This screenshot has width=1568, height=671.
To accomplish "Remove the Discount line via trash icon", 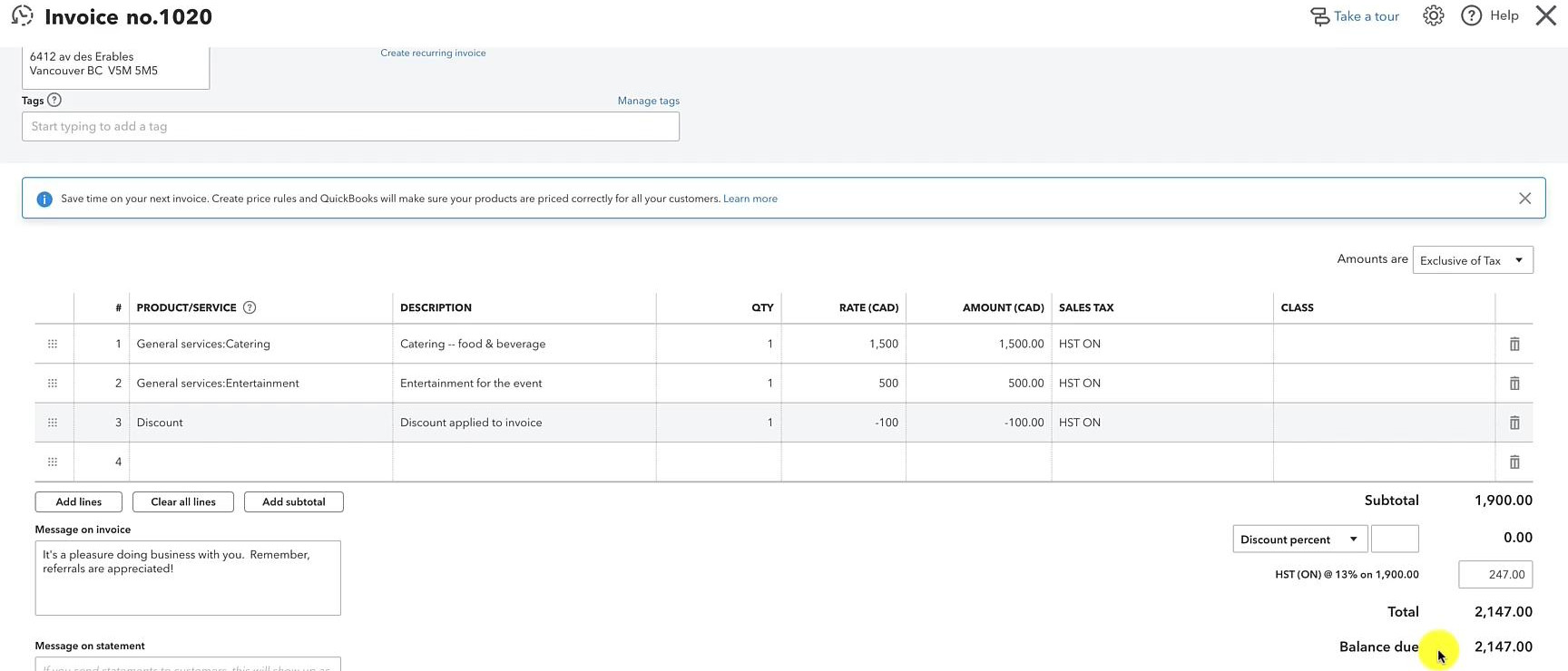I will (x=1514, y=423).
